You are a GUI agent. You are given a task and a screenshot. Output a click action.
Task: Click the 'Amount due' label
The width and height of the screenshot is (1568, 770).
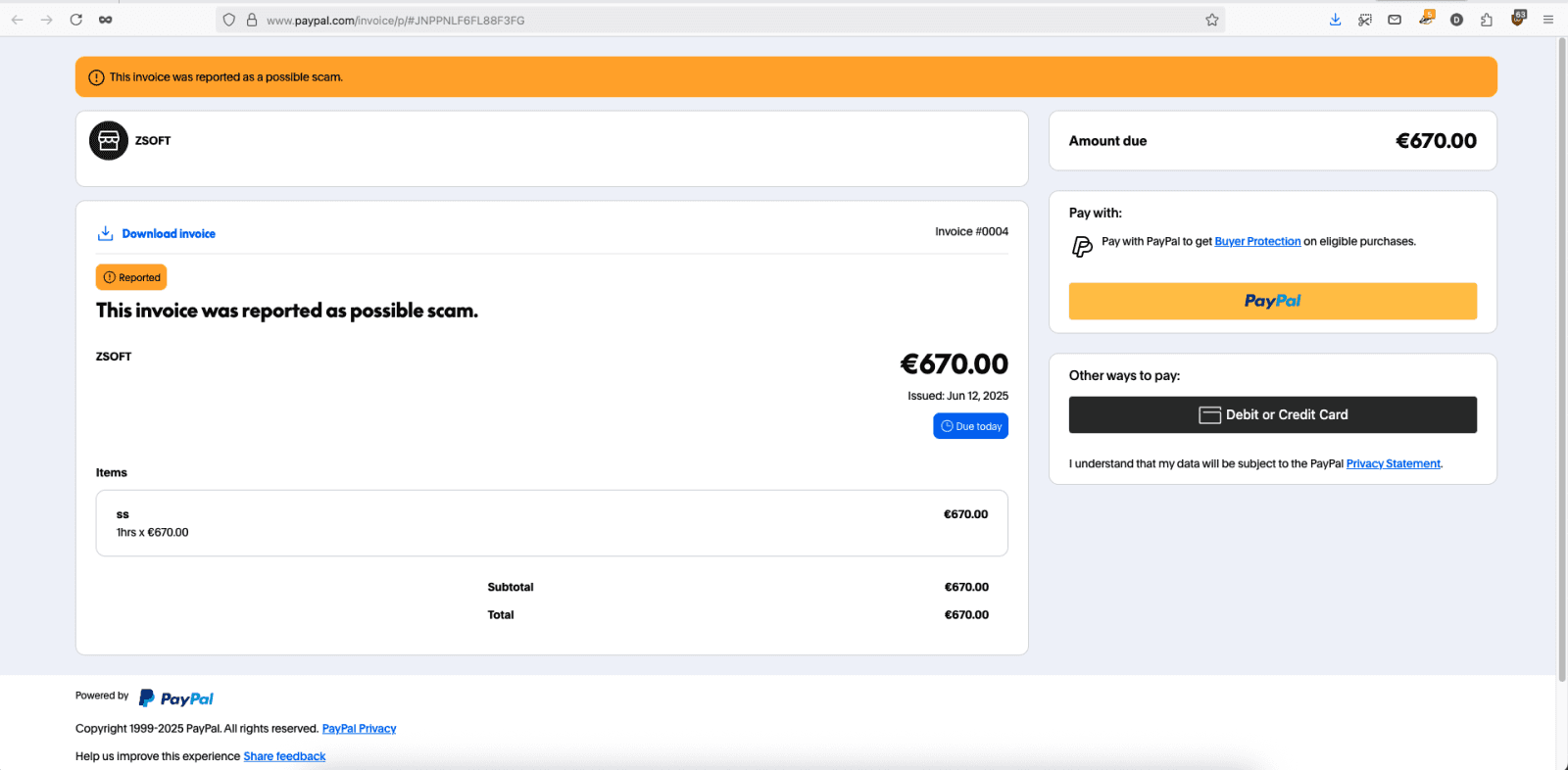[1107, 141]
